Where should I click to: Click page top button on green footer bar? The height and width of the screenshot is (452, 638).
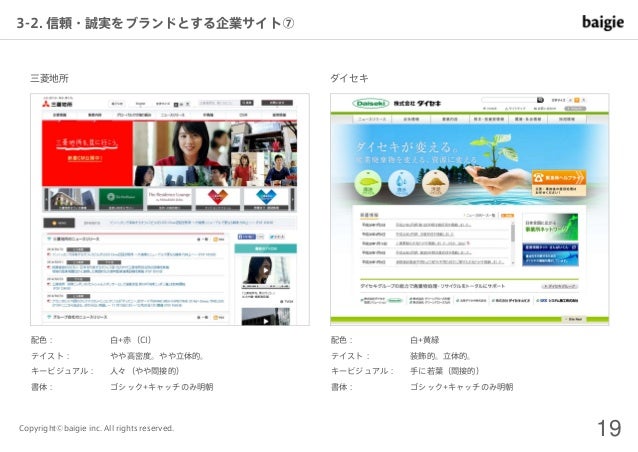(x=574, y=319)
